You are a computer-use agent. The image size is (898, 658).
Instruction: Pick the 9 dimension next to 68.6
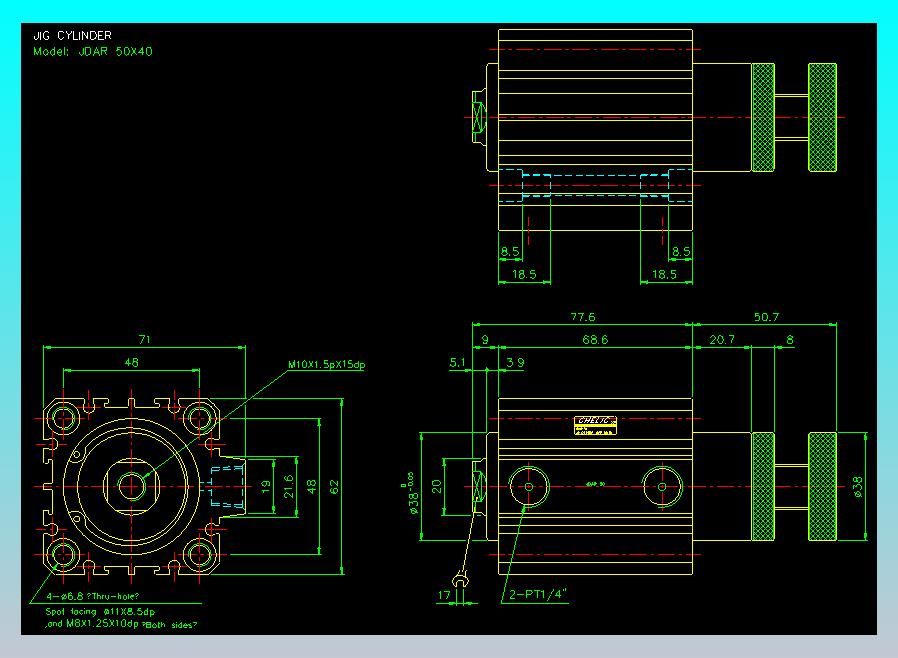click(x=485, y=340)
